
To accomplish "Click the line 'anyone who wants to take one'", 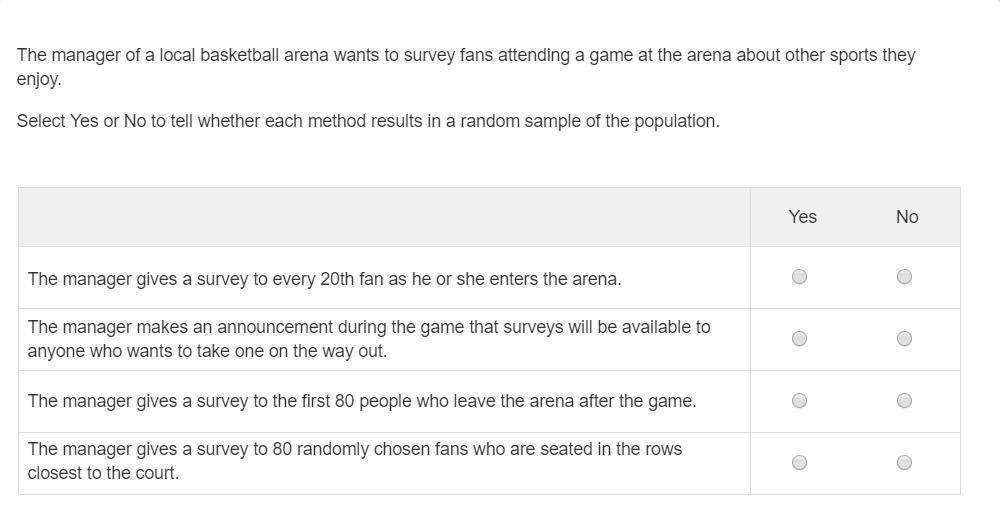I will click(207, 351).
